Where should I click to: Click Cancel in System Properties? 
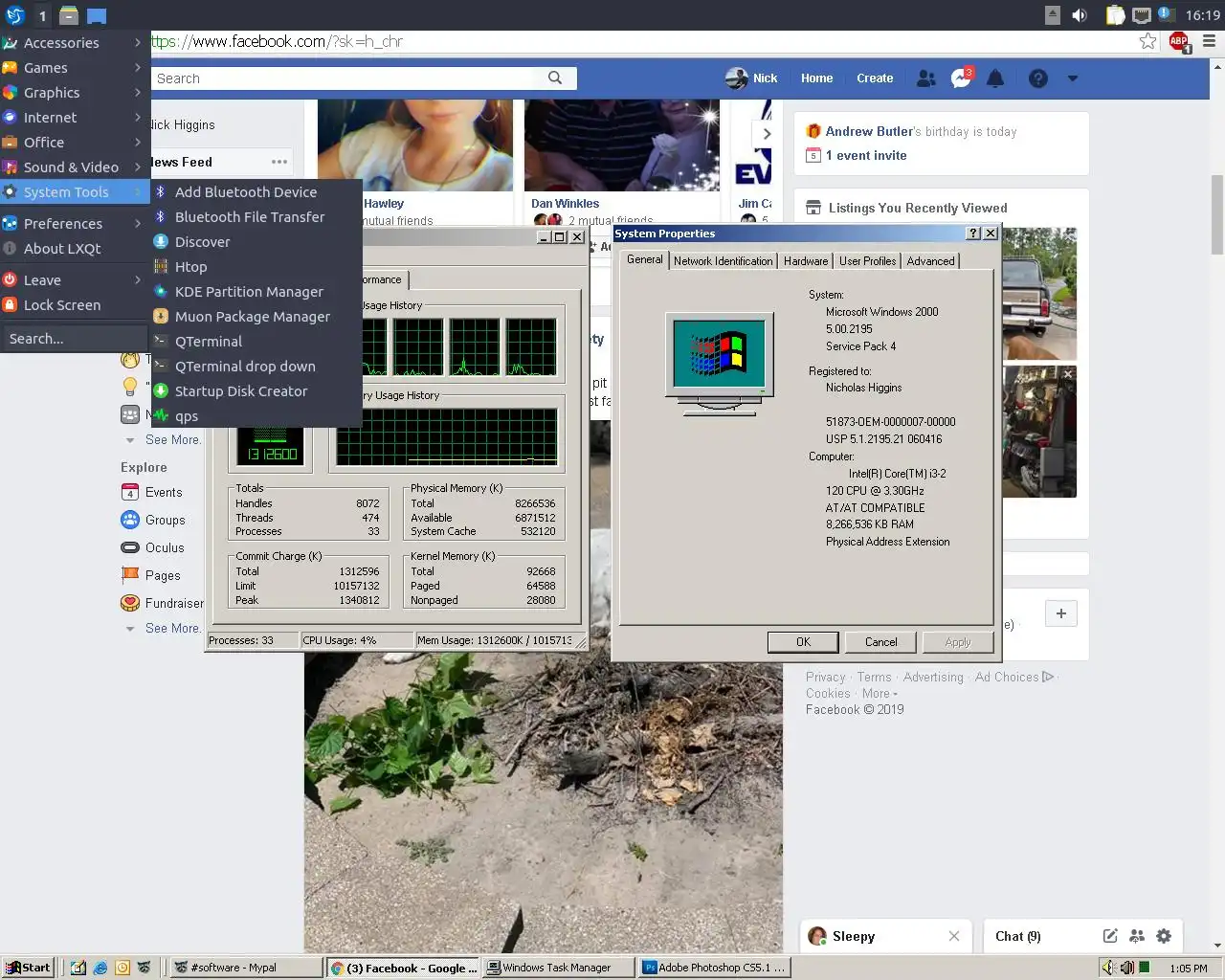880,642
